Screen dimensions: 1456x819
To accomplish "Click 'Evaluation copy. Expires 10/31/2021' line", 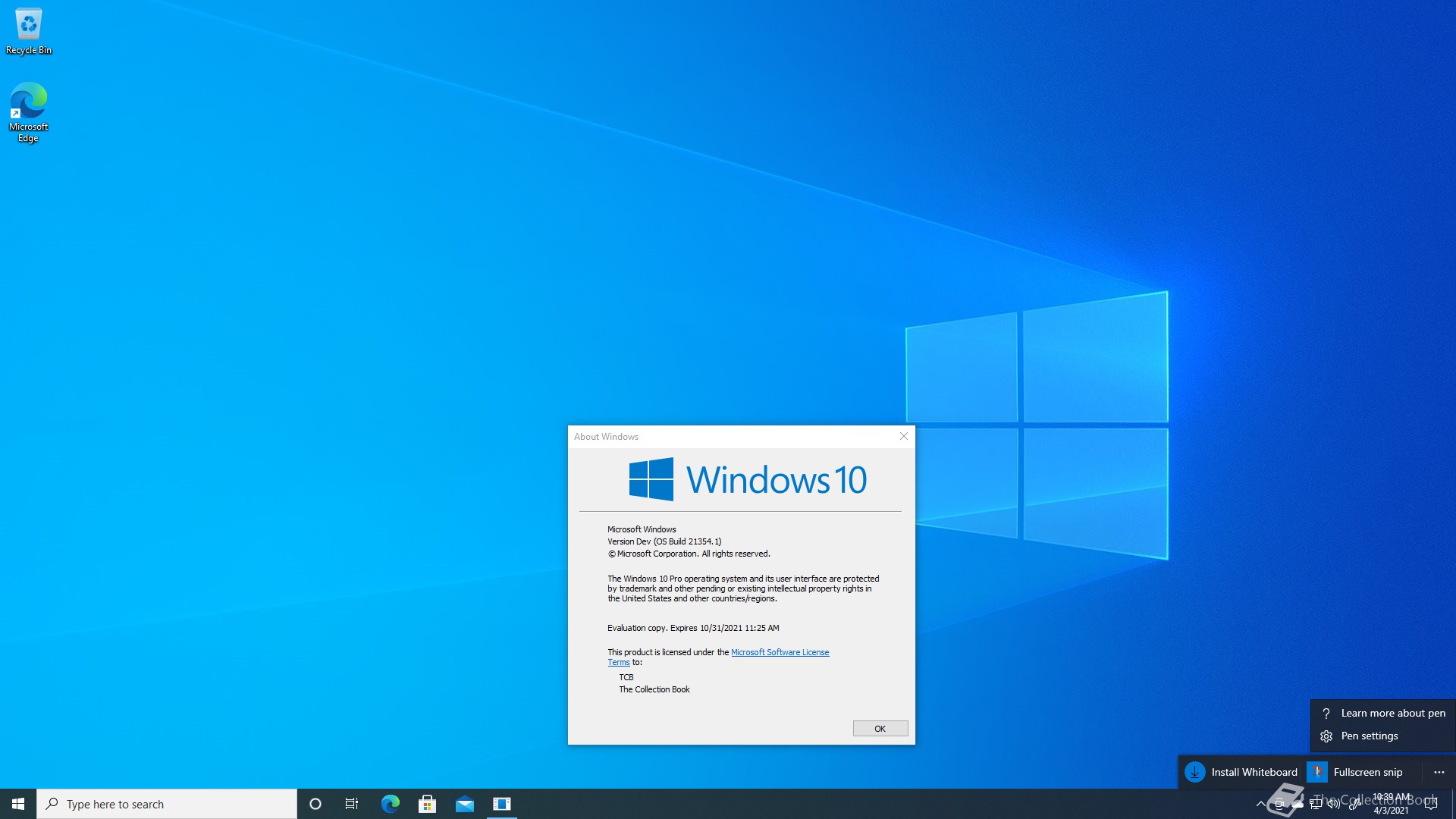I will (693, 628).
